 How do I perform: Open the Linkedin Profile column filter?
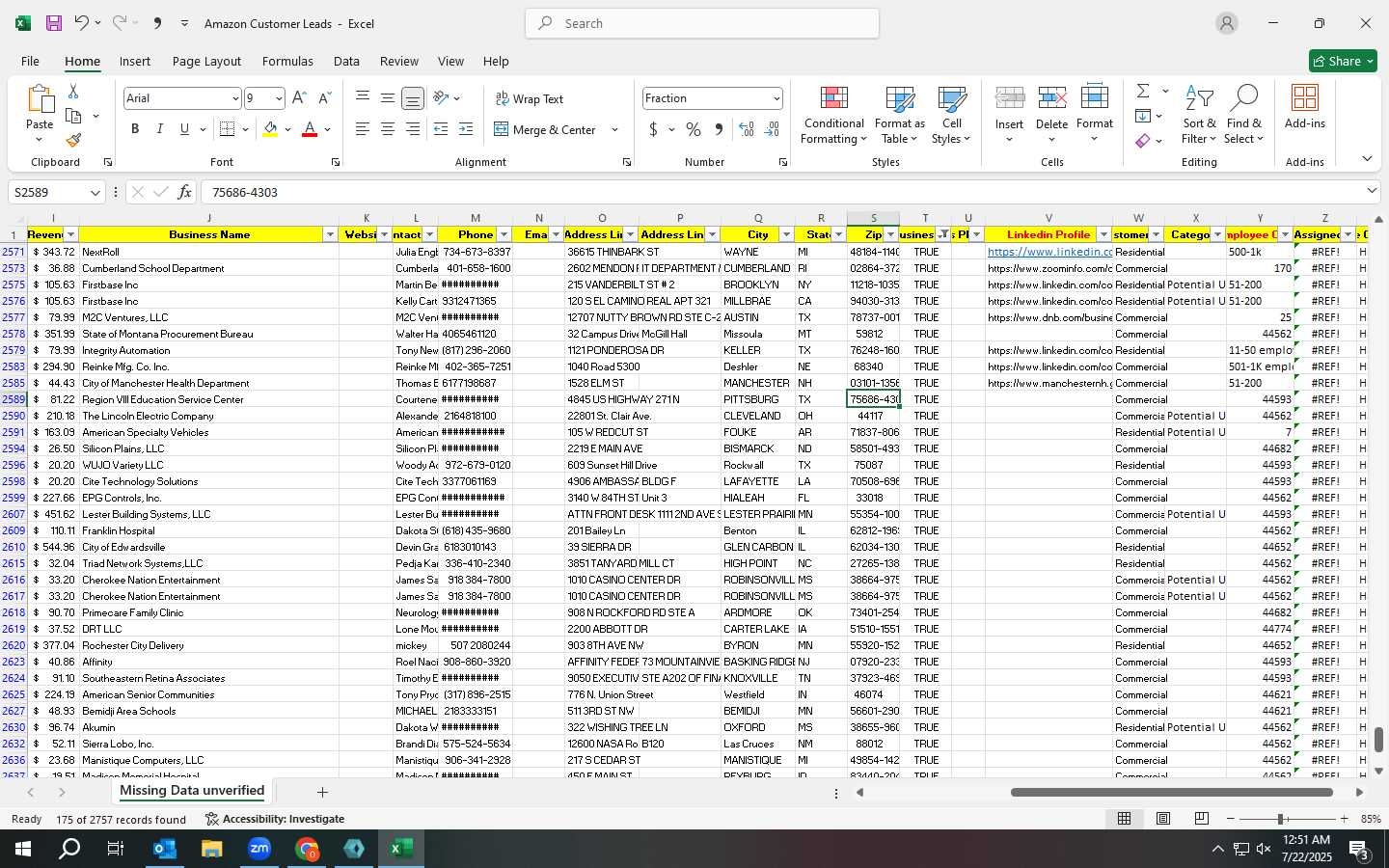point(1103,234)
